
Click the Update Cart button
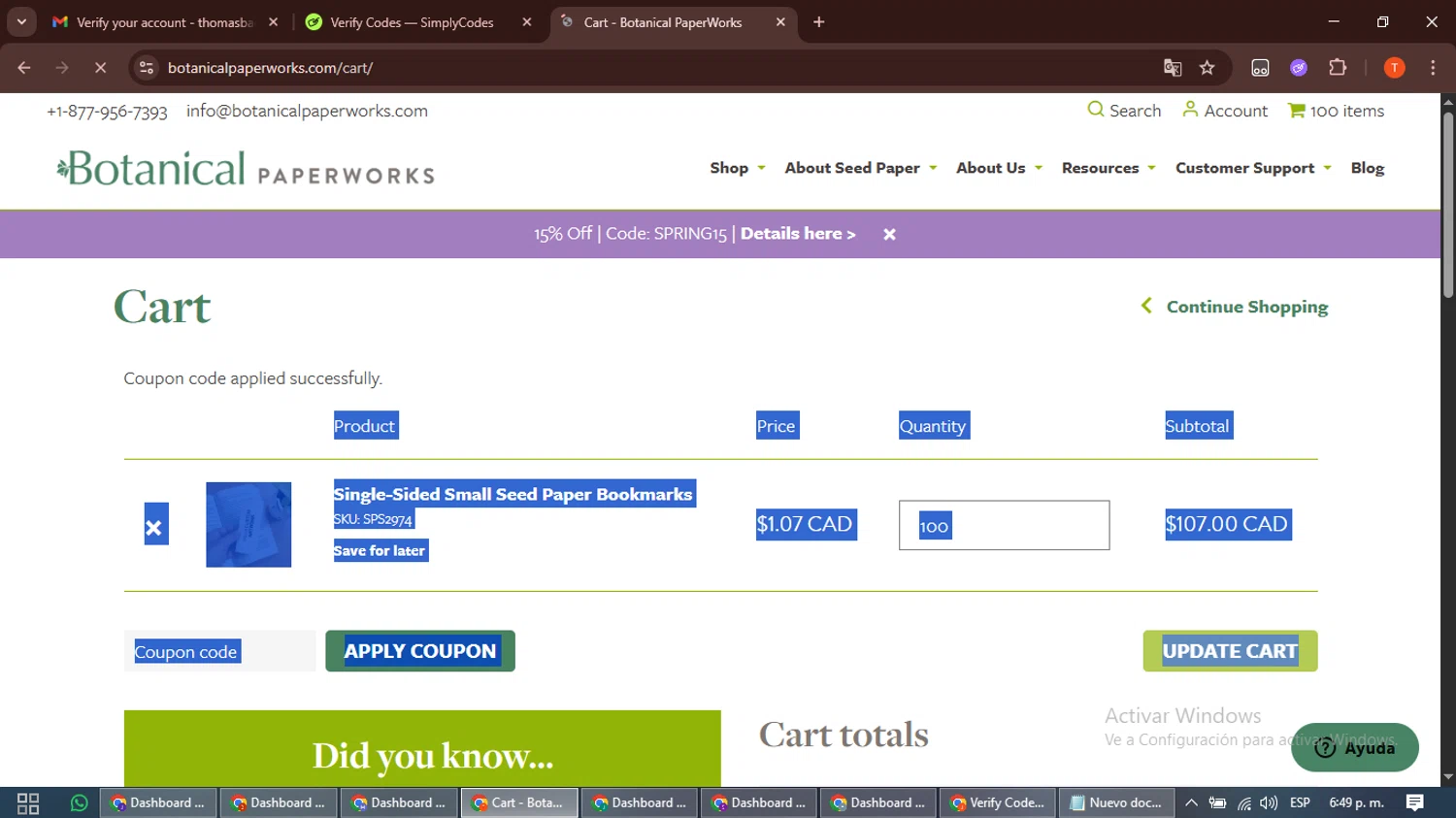click(1230, 651)
